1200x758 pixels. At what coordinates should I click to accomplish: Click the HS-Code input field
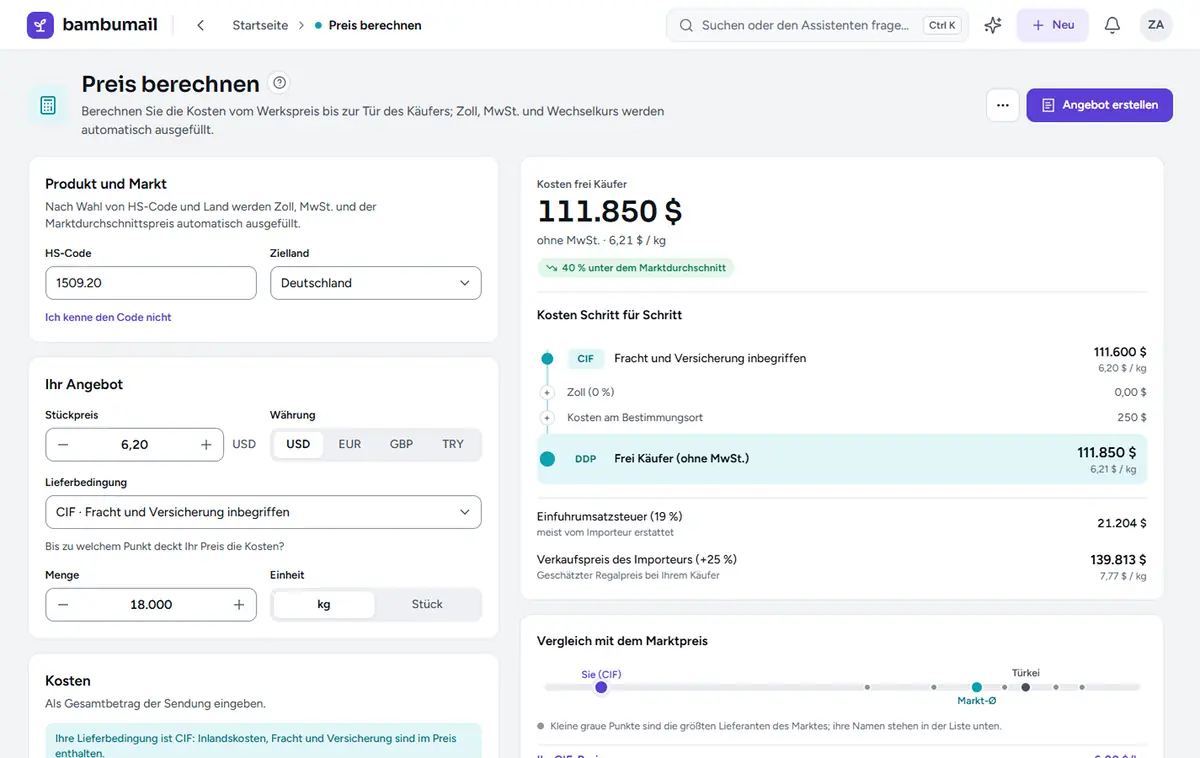[x=151, y=283]
